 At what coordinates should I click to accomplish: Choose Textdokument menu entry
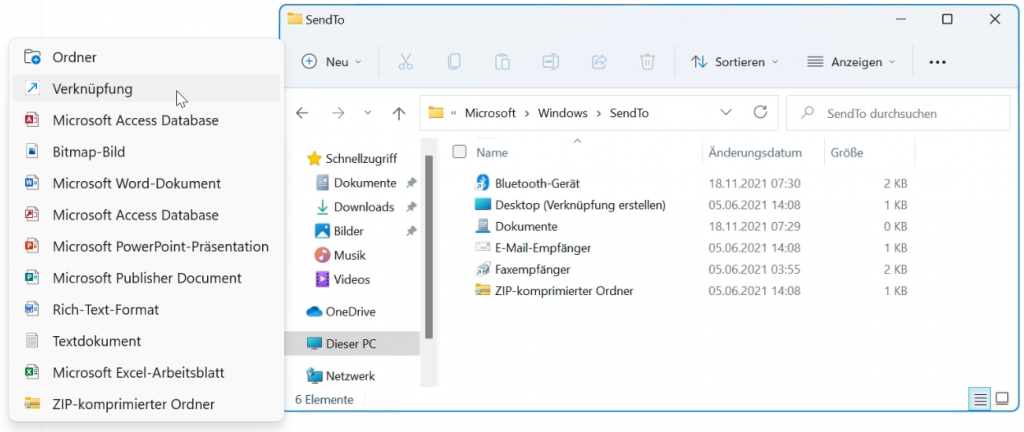146,341
